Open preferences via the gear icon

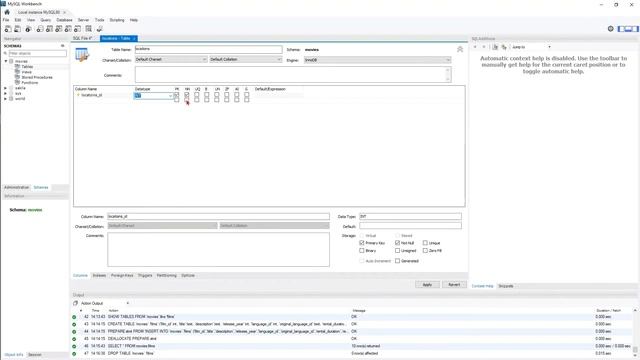611,29
